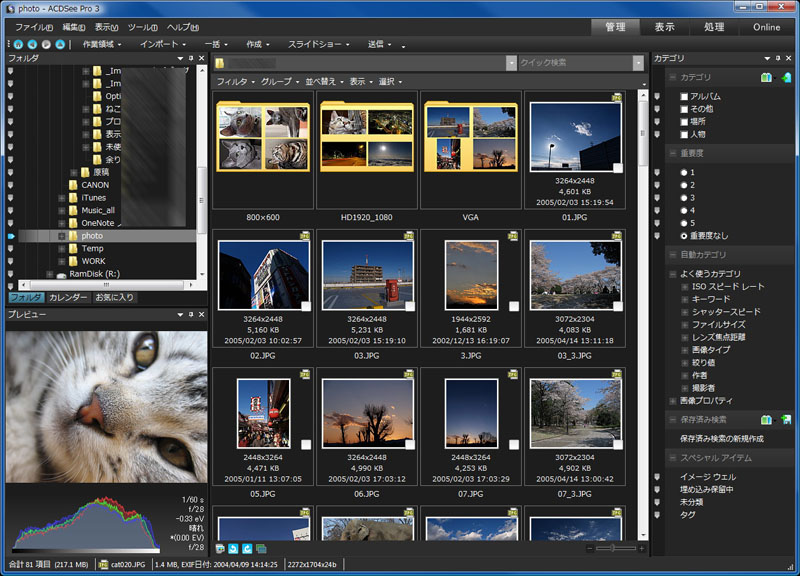
Task: Open the 並べ替え sort dropdown
Action: point(324,81)
